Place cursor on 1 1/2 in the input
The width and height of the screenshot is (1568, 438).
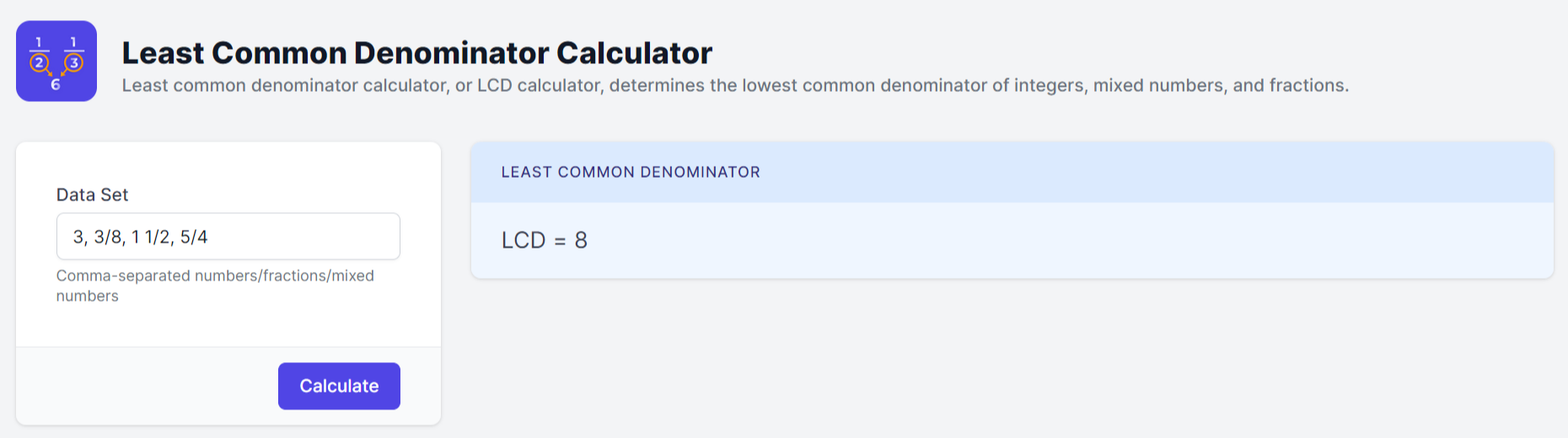(152, 238)
